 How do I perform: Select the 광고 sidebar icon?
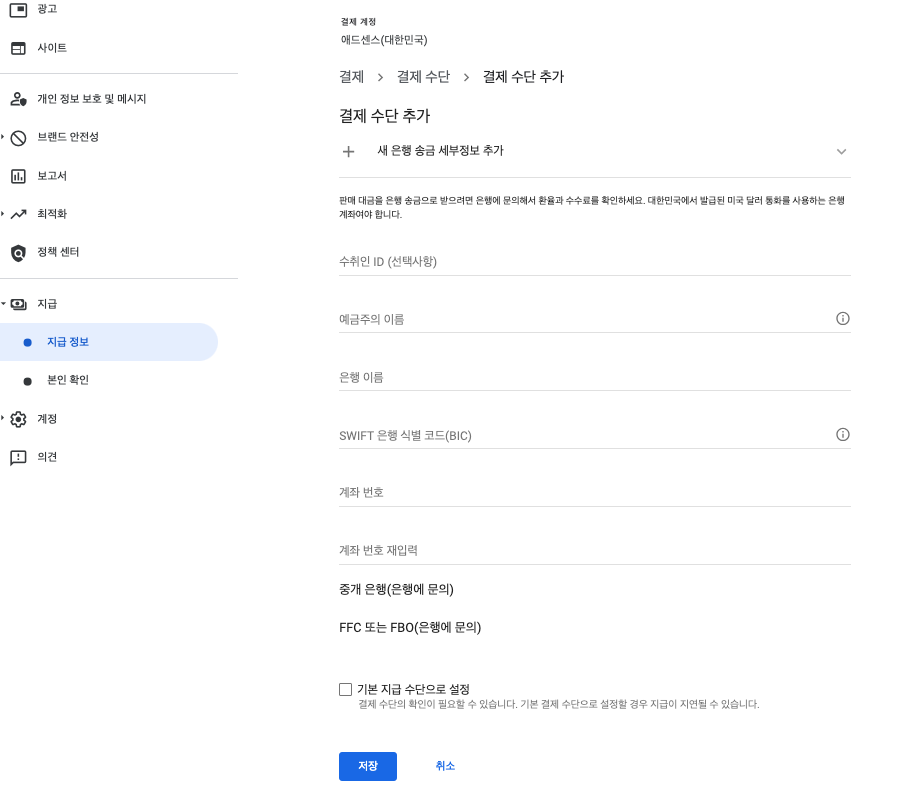(x=18, y=9)
